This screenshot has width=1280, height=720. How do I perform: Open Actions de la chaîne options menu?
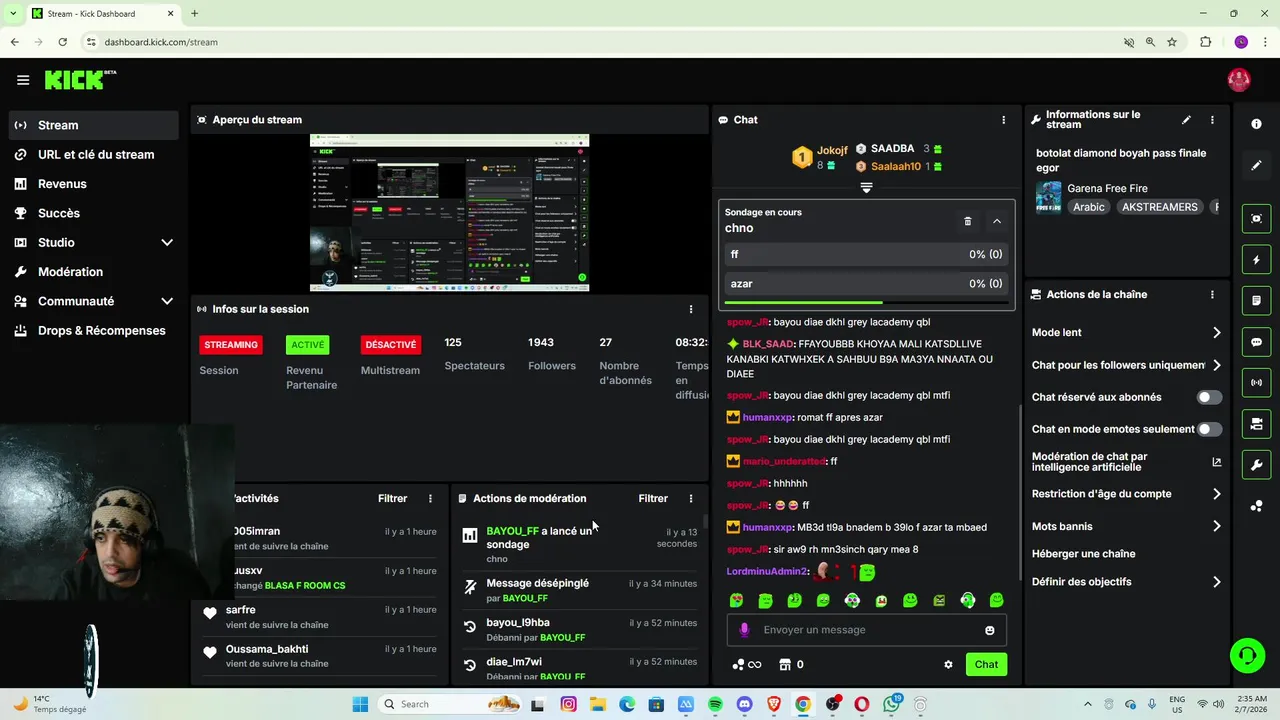[1212, 295]
